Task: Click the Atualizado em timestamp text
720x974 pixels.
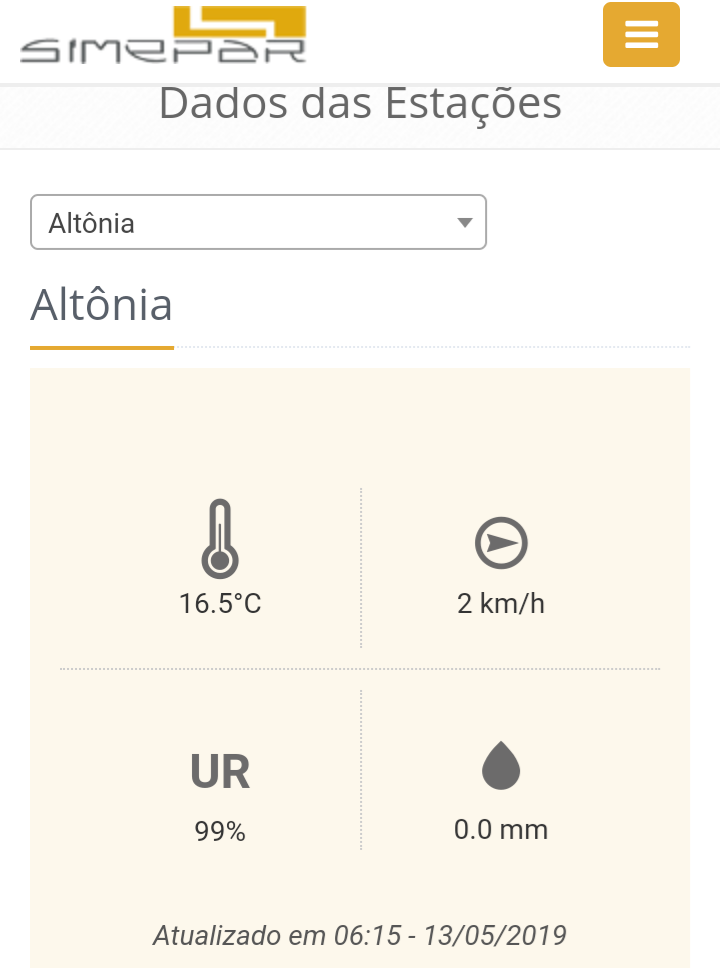Action: point(360,935)
